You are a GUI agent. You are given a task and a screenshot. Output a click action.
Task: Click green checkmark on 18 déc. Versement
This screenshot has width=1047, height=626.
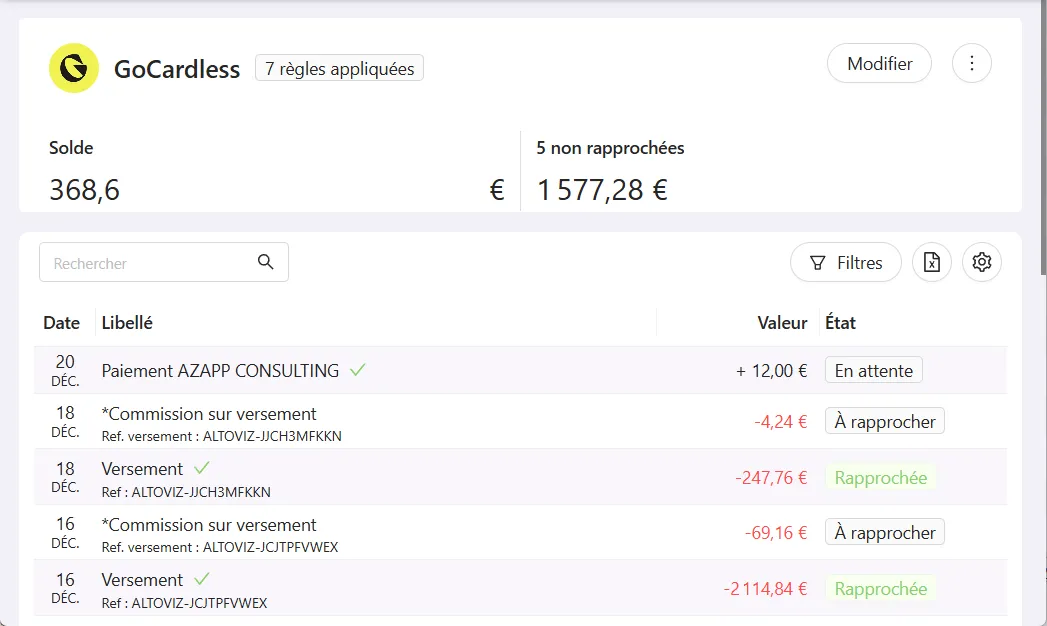pyautogui.click(x=202, y=468)
